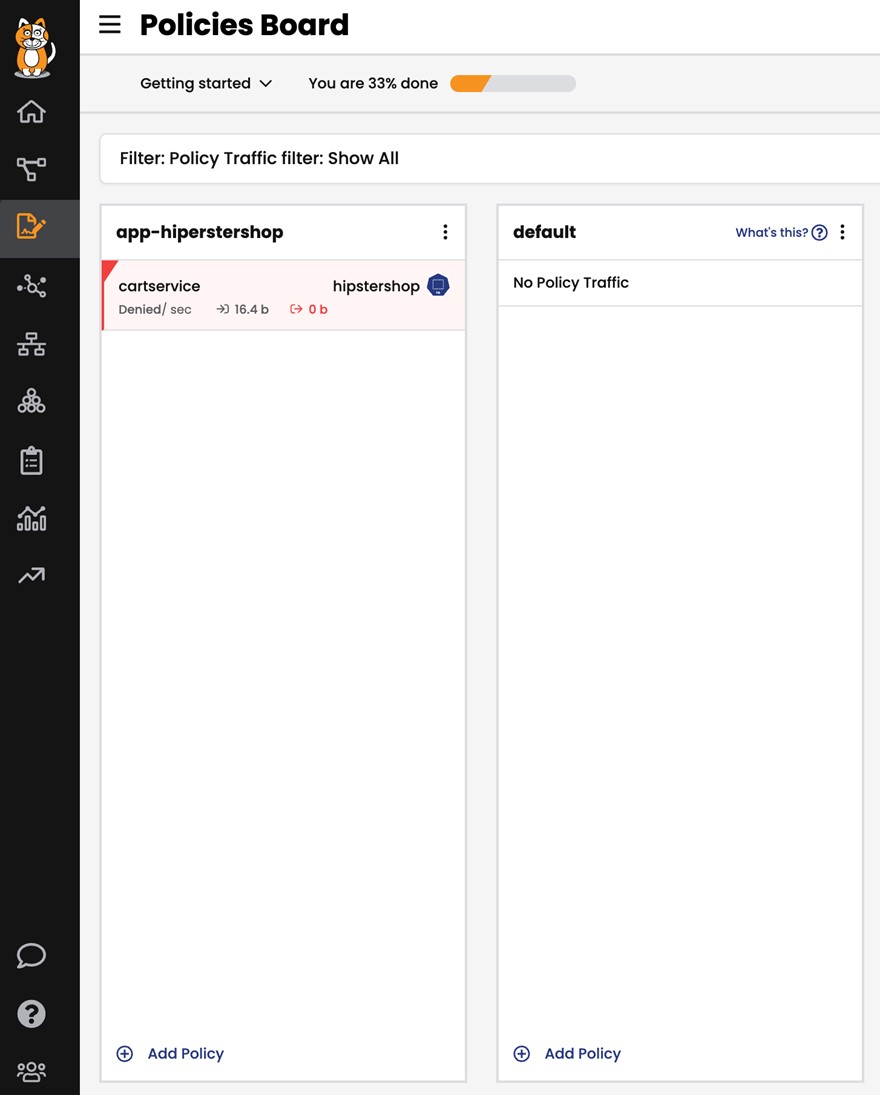Open app-hiperstershop tier options menu
The width and height of the screenshot is (880, 1095).
[x=445, y=232]
